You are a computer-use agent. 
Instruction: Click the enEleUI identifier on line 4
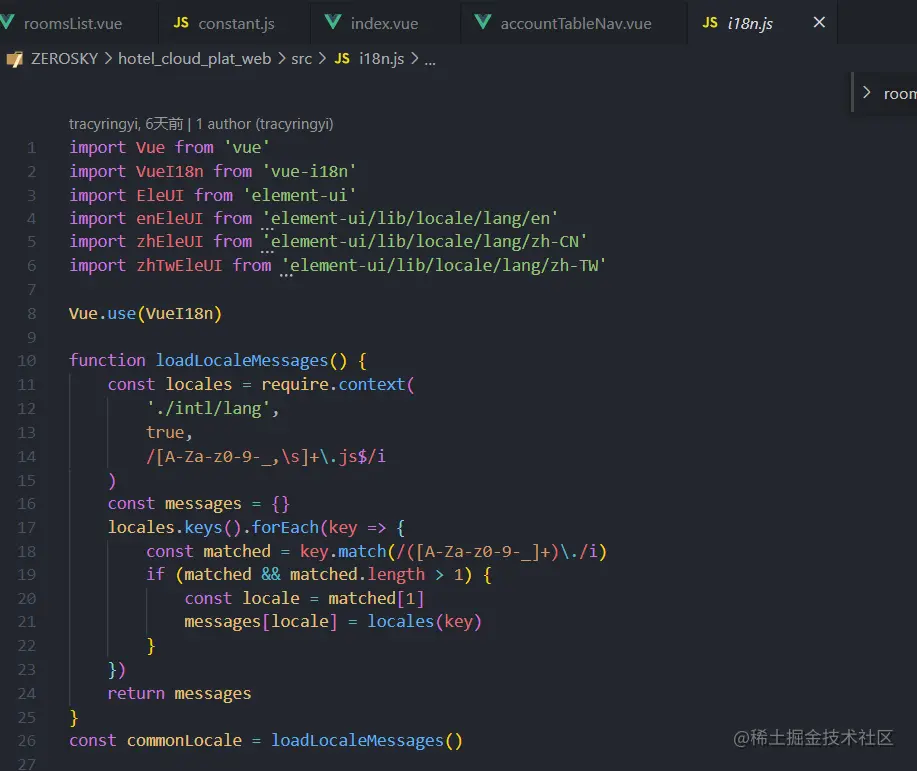pyautogui.click(x=170, y=219)
